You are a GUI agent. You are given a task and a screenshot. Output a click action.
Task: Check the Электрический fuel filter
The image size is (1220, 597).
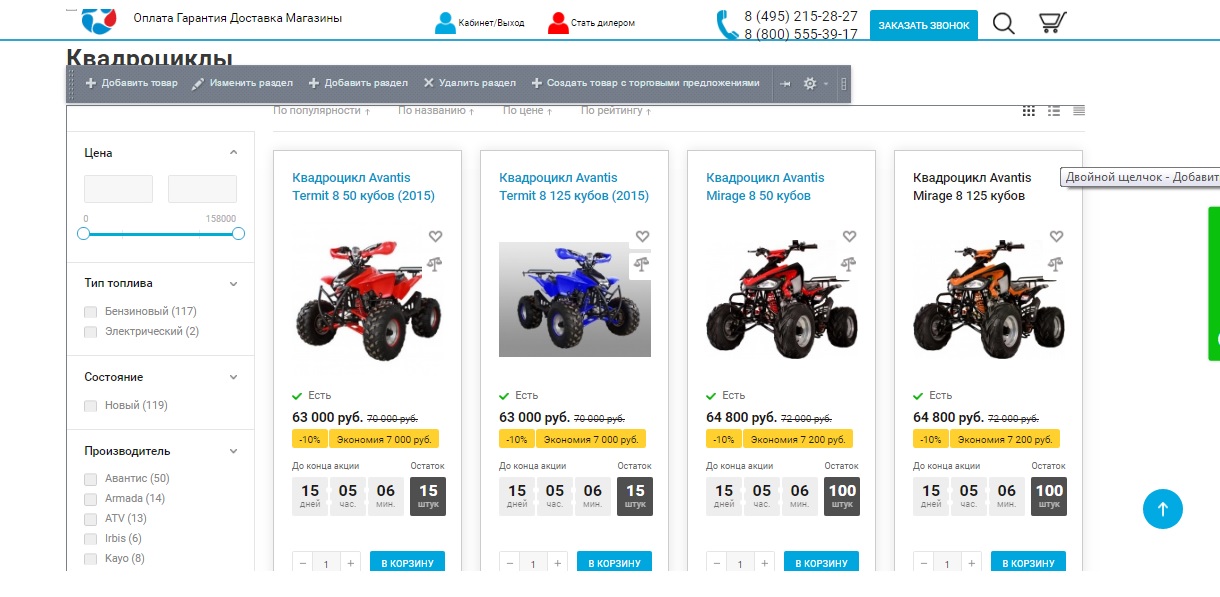[91, 332]
